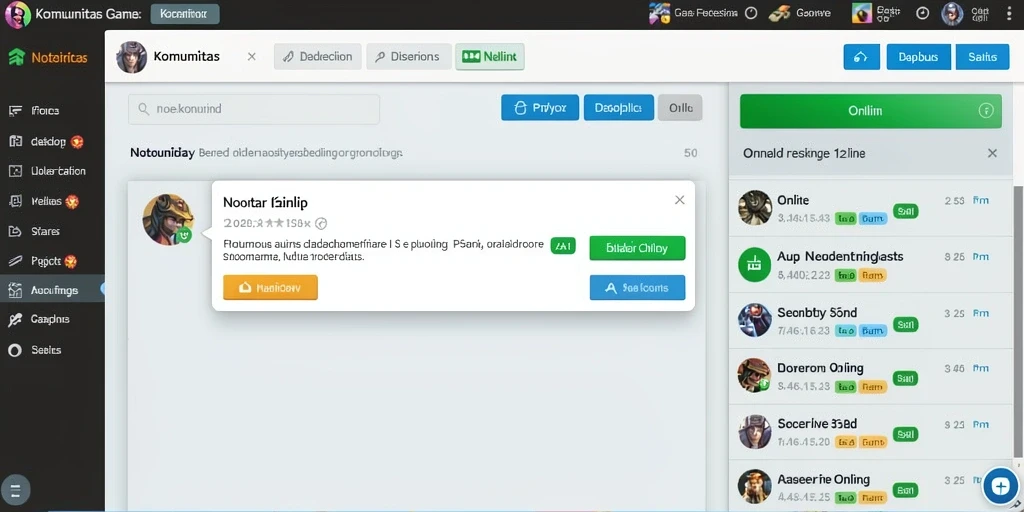Click the orange Nadiicerv button
Viewport: 1024px width, 512px height.
tap(270, 287)
